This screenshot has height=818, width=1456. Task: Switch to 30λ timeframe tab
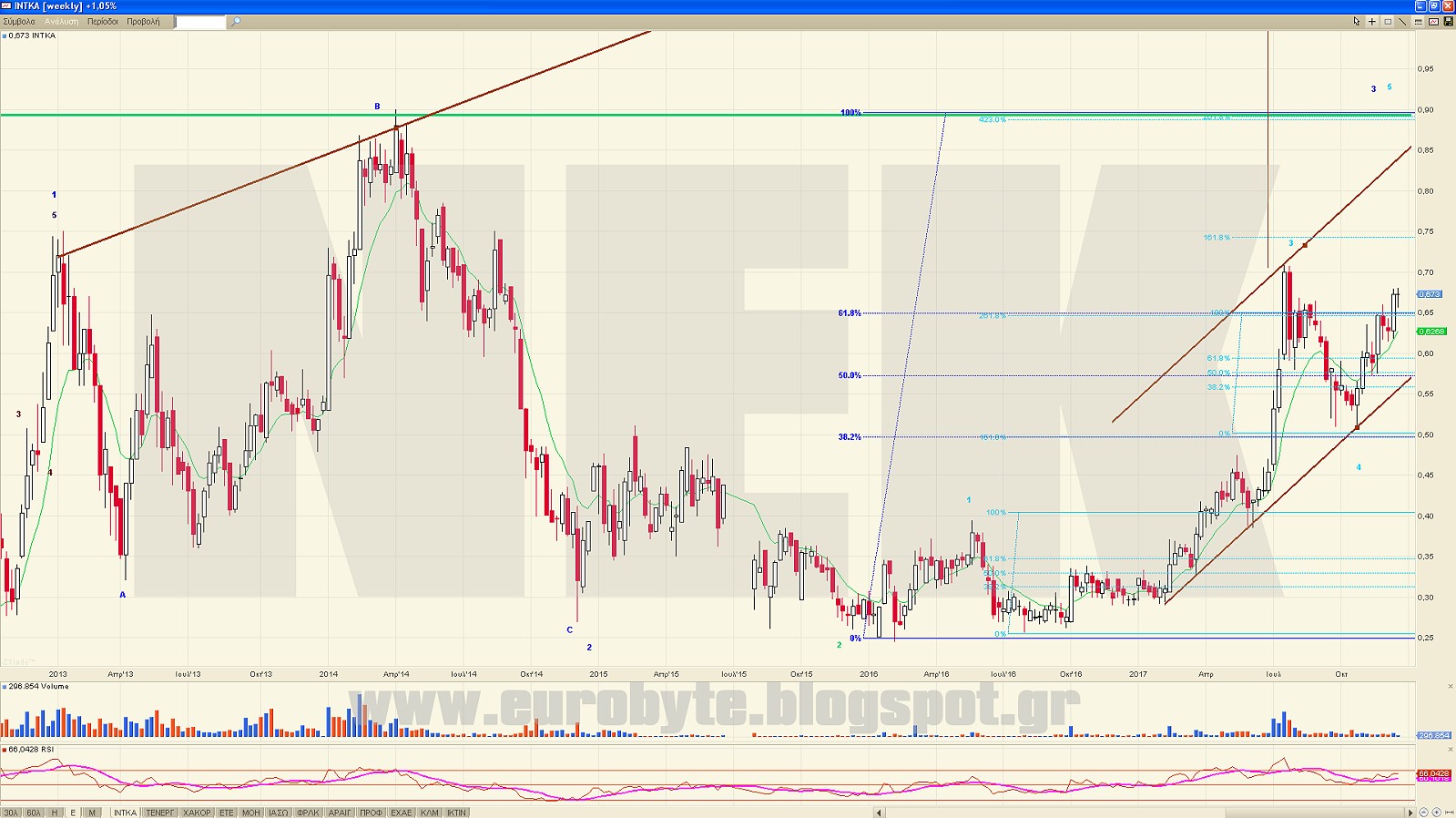pos(11,813)
